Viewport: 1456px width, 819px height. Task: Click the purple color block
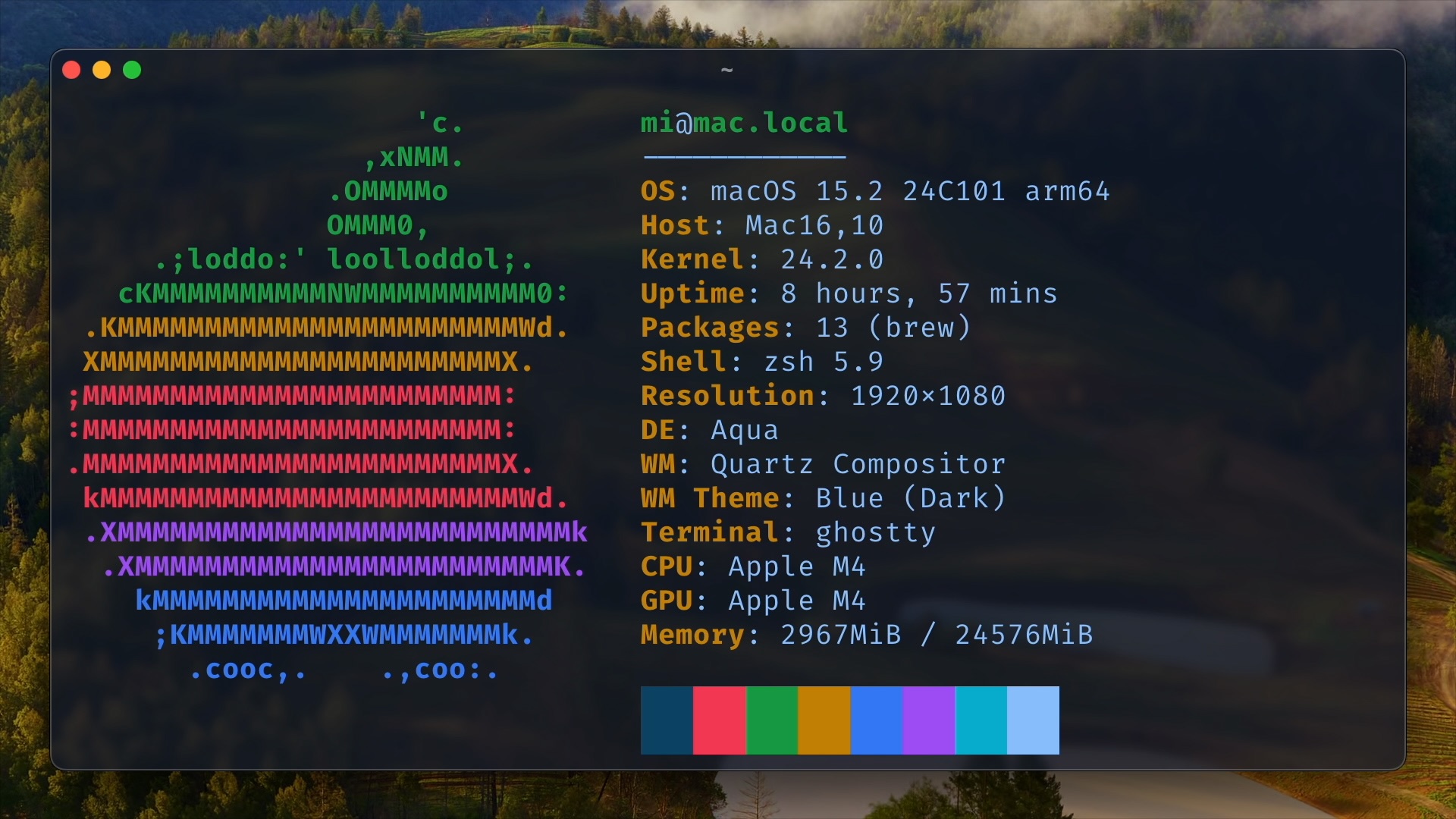(x=928, y=720)
